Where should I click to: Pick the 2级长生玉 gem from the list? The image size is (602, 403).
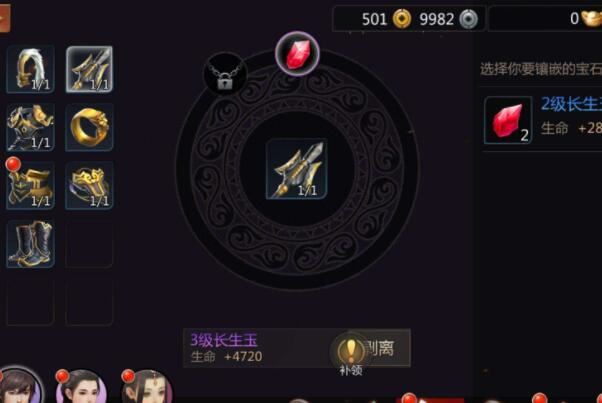pos(542,120)
